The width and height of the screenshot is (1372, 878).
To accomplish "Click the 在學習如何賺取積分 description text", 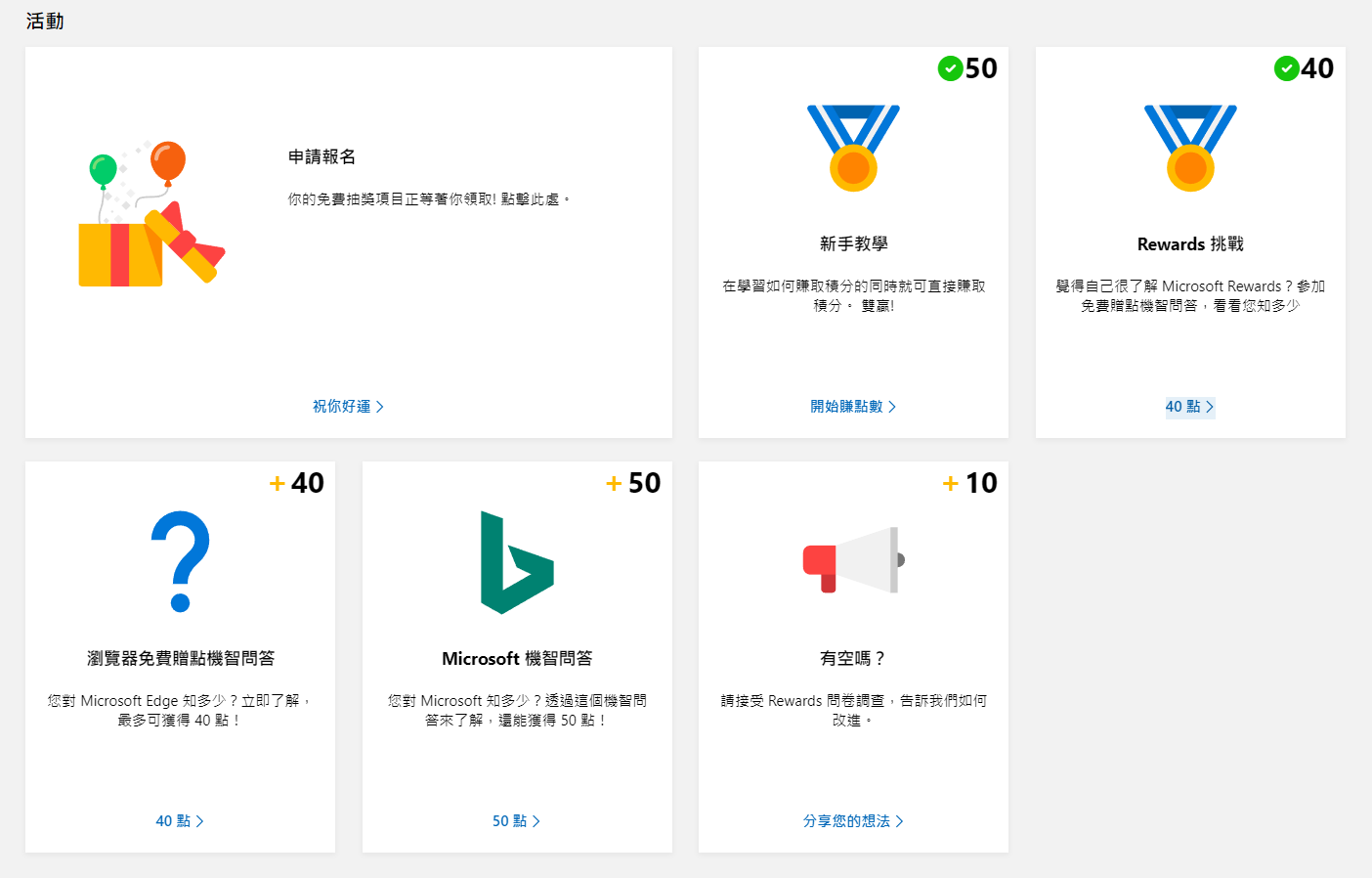I will click(x=853, y=296).
